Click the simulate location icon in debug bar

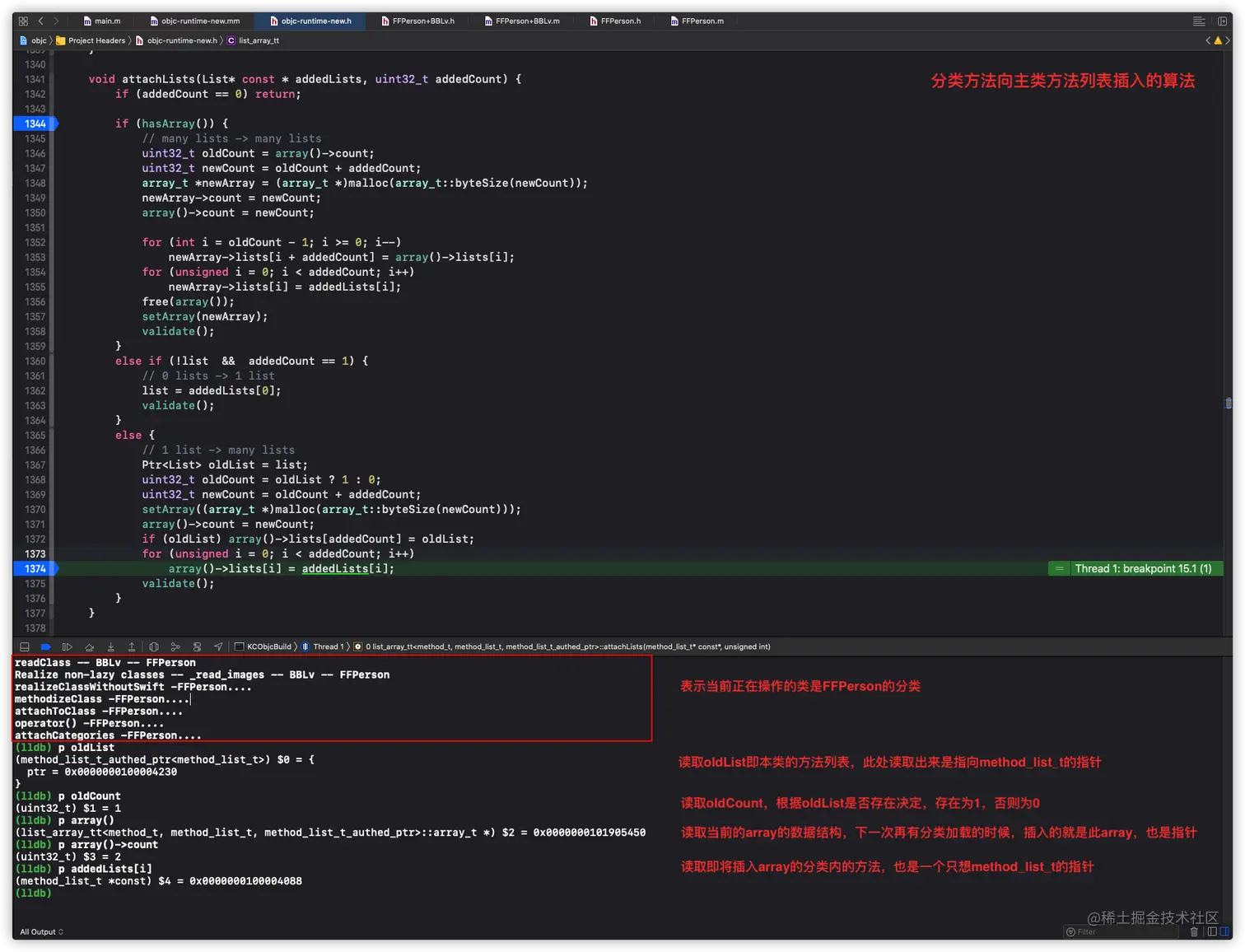pos(217,646)
